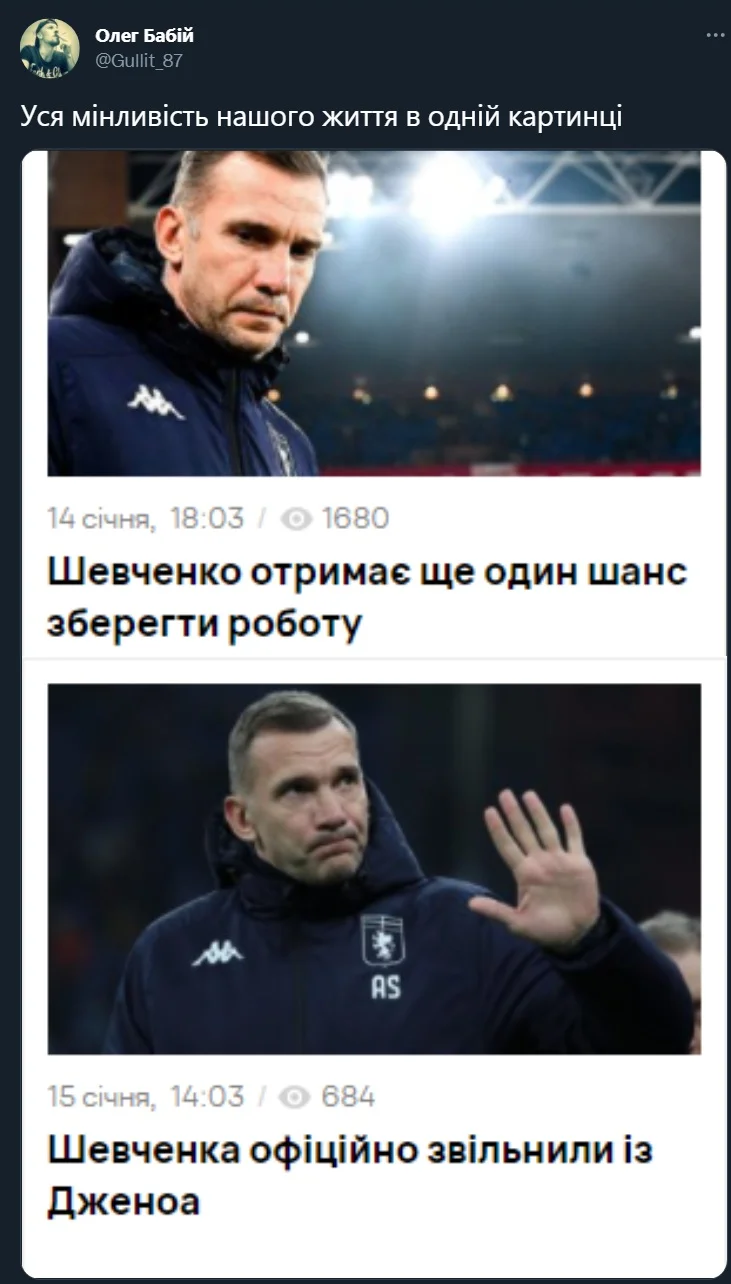Open Олег Бабій profile avatar
The width and height of the screenshot is (731, 1284).
click(x=49, y=48)
